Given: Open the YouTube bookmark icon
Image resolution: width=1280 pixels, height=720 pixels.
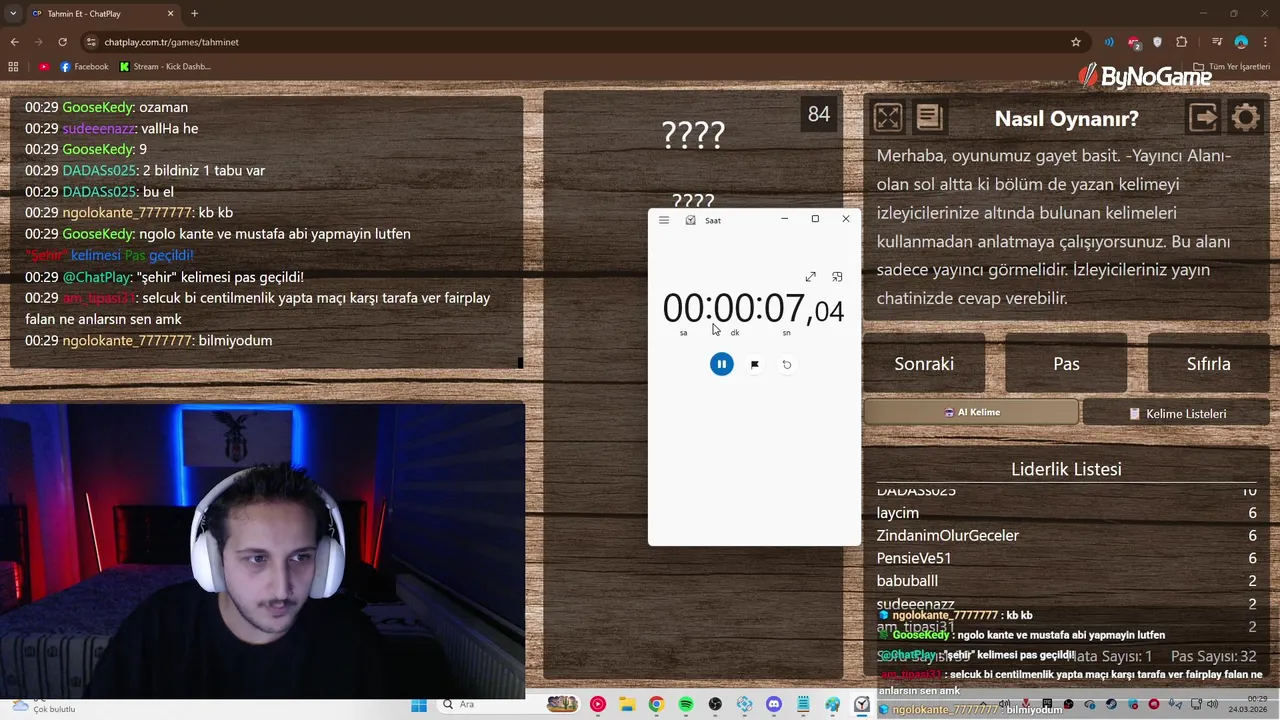Looking at the screenshot, I should tap(44, 67).
